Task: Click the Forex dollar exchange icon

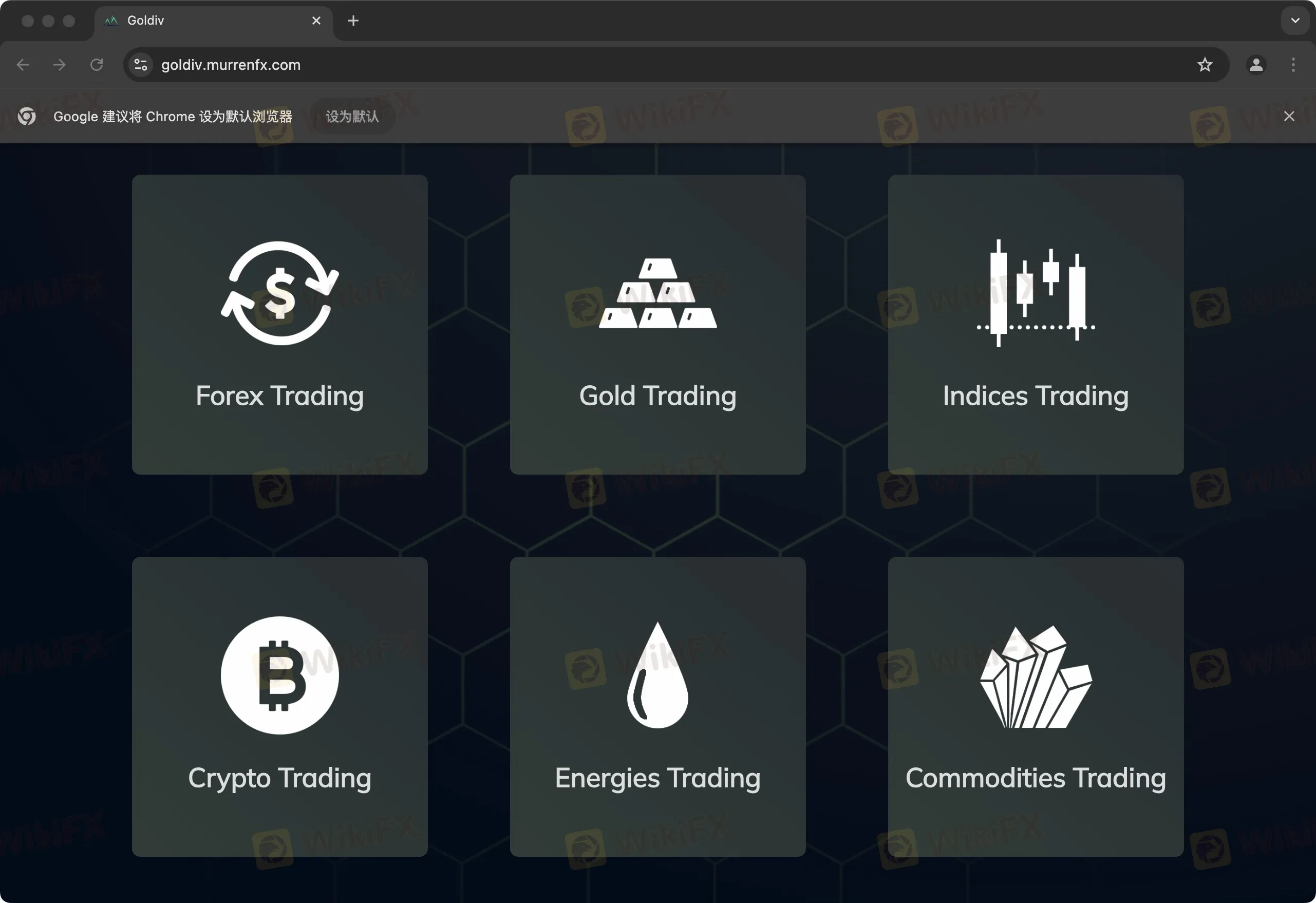Action: coord(280,293)
